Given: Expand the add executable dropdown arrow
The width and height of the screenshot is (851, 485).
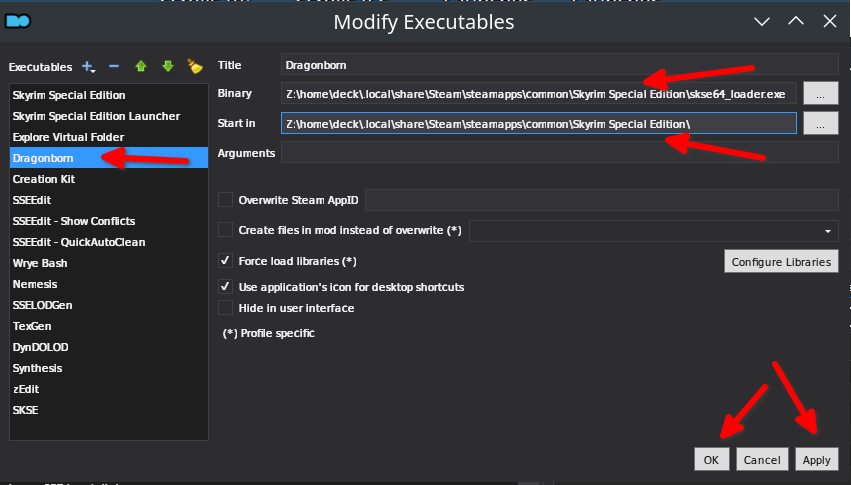Looking at the screenshot, I should pos(94,70).
